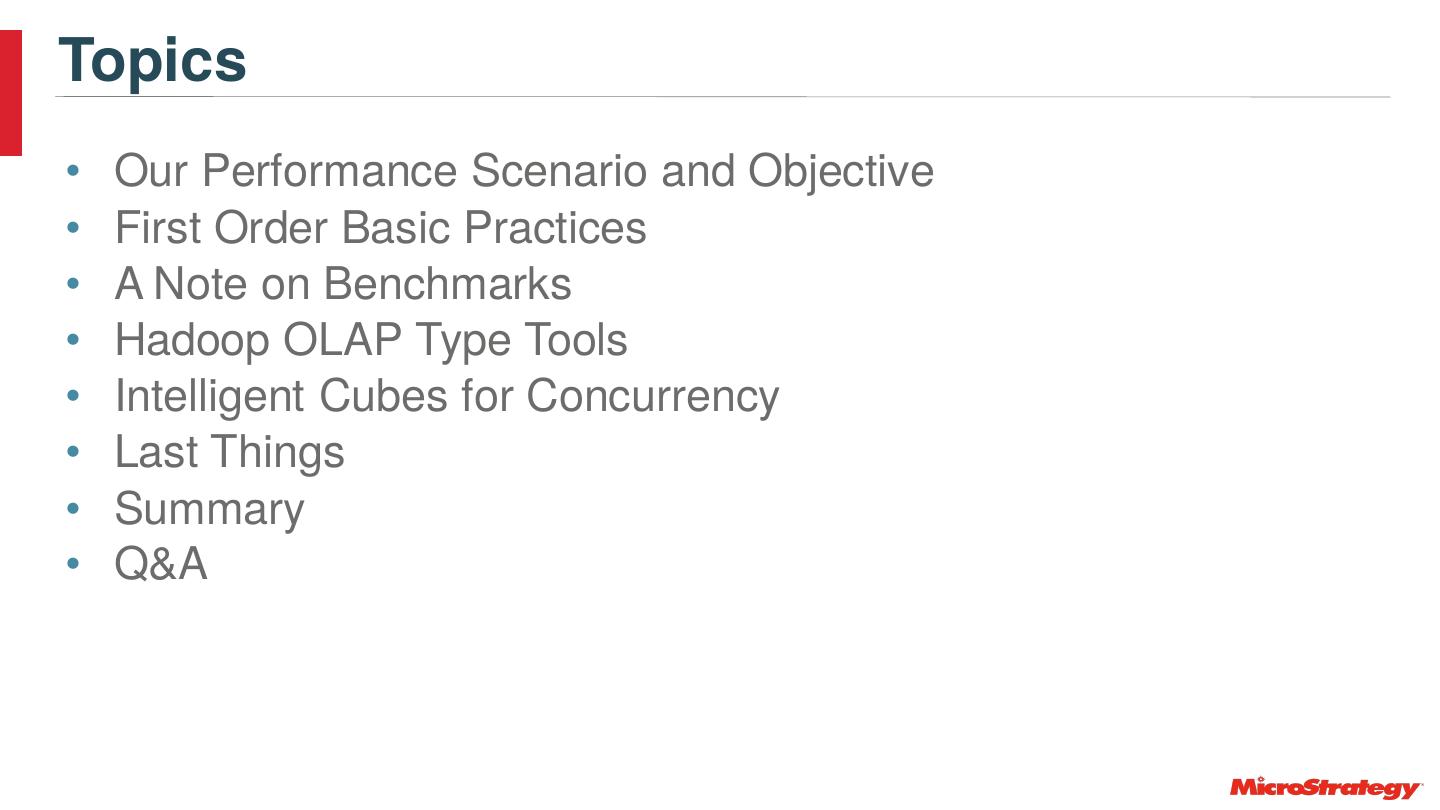Select First Order Basic Practices topic

(x=380, y=228)
